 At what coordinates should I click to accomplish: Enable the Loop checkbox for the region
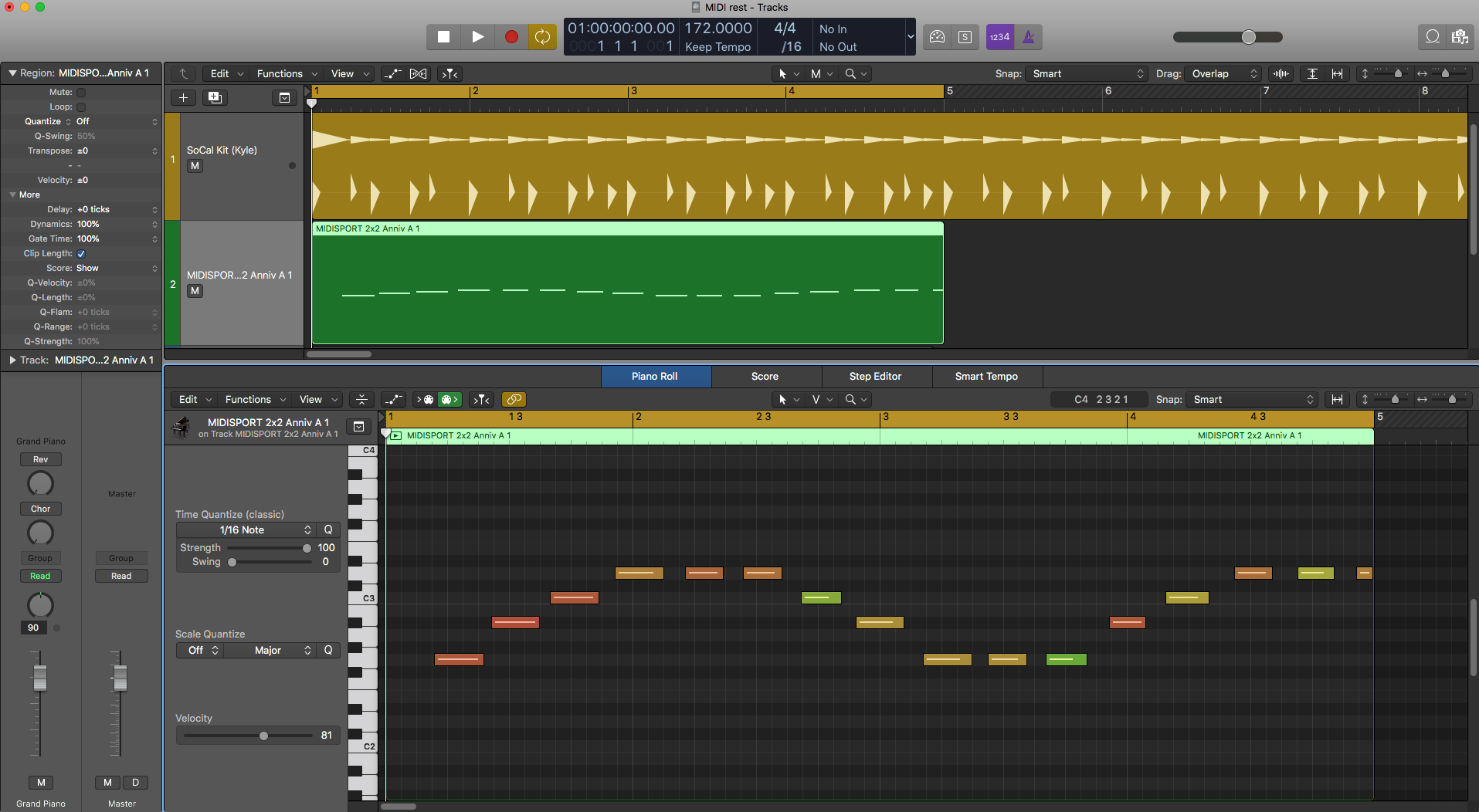click(x=81, y=107)
